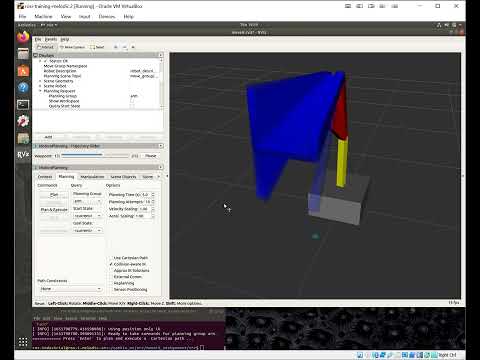Open the Start State dropdown
480x360 pixels.
87,216
